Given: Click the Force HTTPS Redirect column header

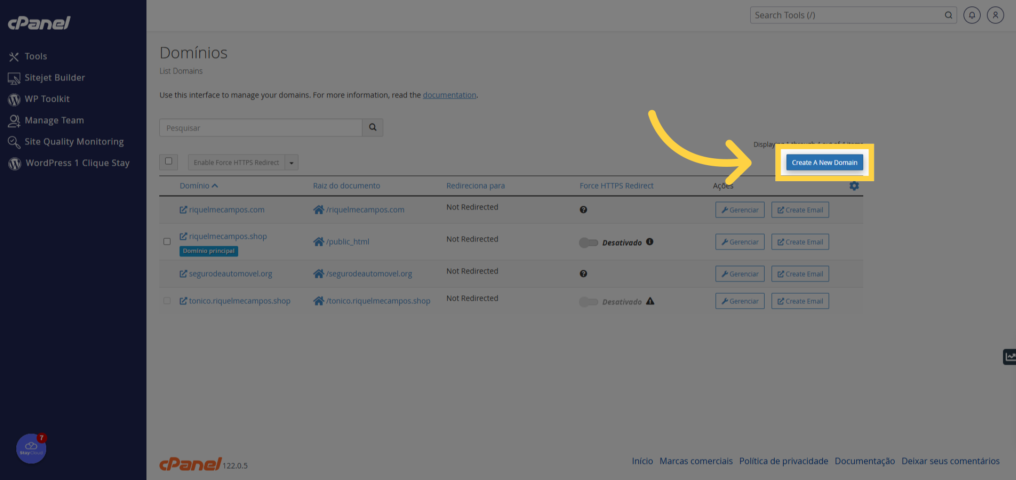Looking at the screenshot, I should 617,186.
